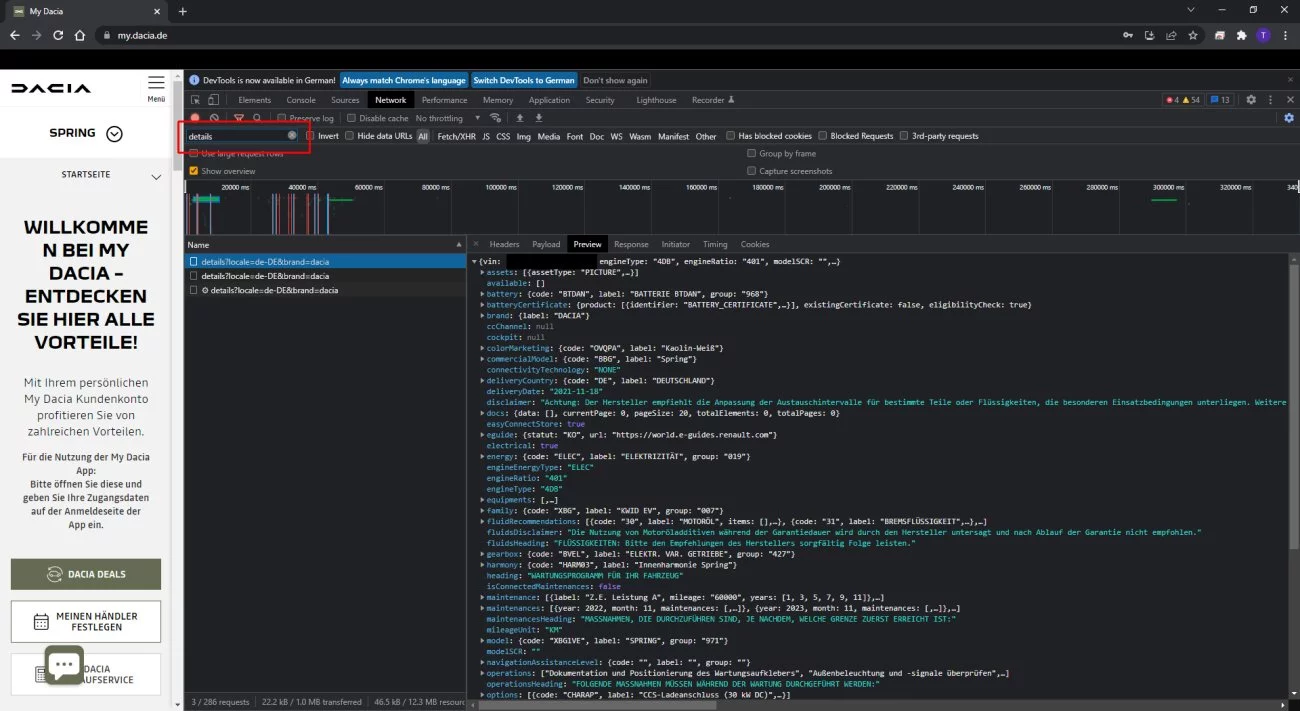This screenshot has width=1300, height=711.
Task: Uncheck the Show overview checkbox
Action: (194, 171)
